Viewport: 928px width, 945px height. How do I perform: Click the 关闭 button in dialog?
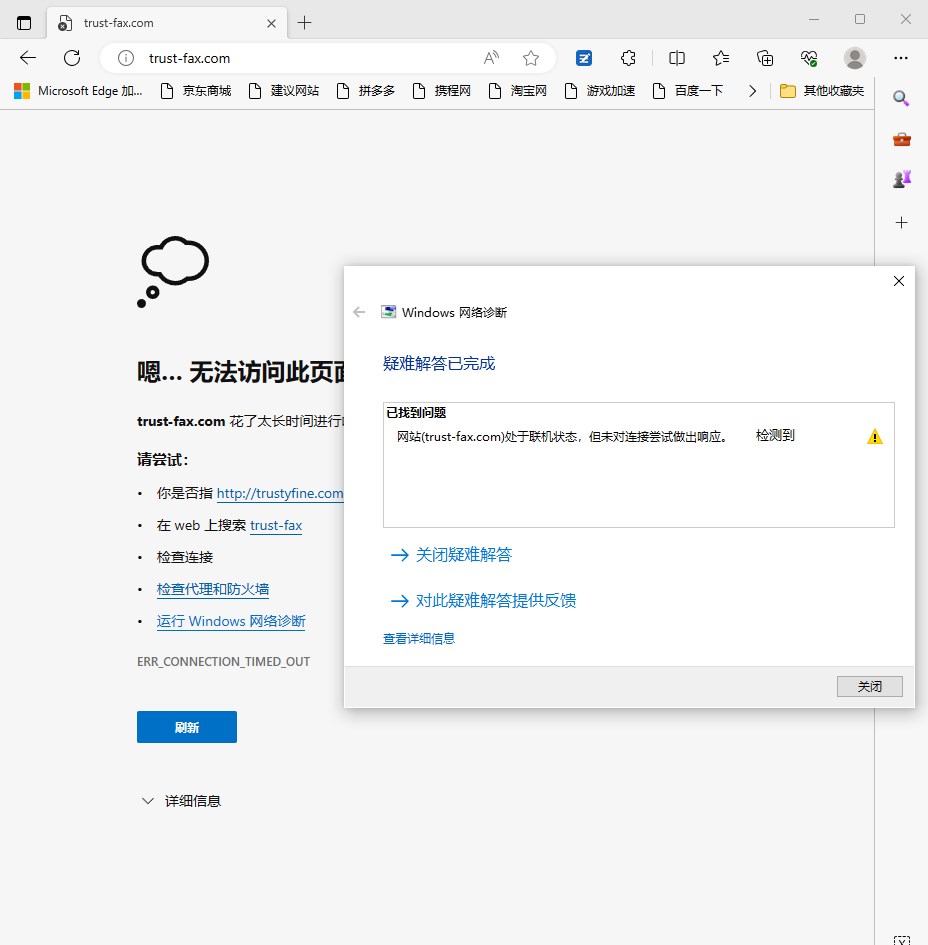point(870,686)
